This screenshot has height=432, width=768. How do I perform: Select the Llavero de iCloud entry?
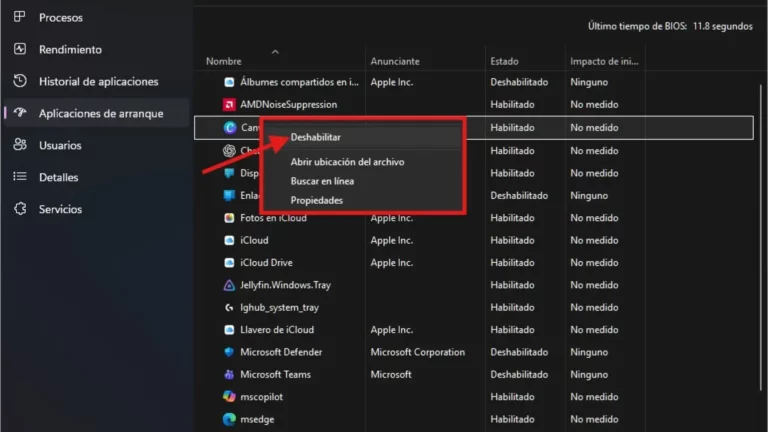(277, 330)
